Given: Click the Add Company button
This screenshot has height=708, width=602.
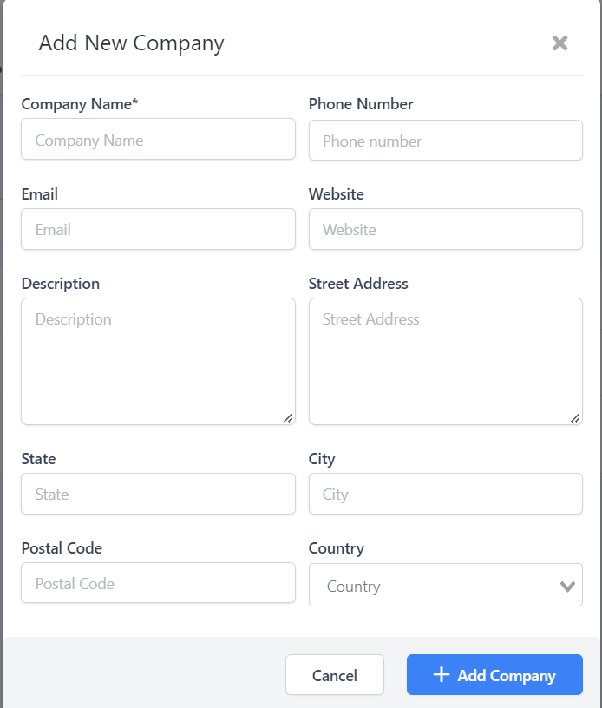Looking at the screenshot, I should pyautogui.click(x=495, y=675).
